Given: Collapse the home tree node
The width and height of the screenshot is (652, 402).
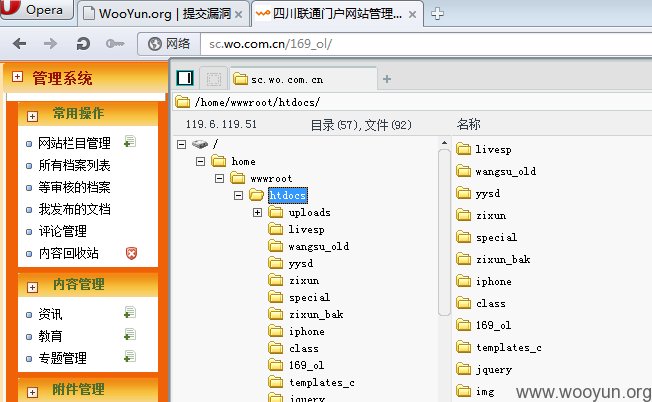Looking at the screenshot, I should [x=200, y=161].
